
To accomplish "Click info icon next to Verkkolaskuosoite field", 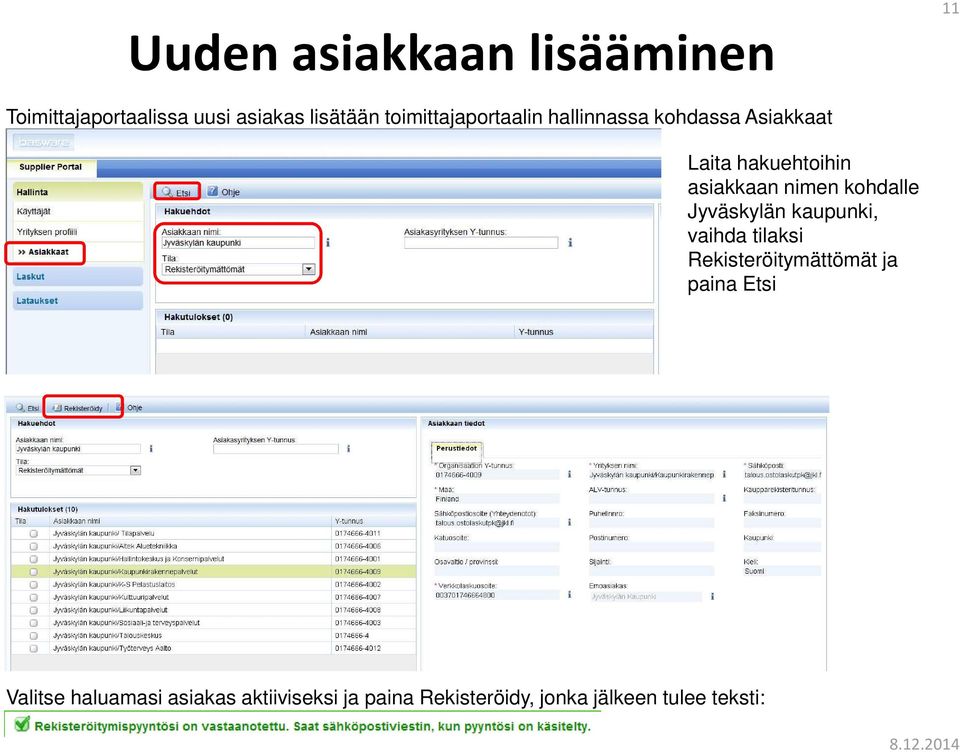I will 569,594.
